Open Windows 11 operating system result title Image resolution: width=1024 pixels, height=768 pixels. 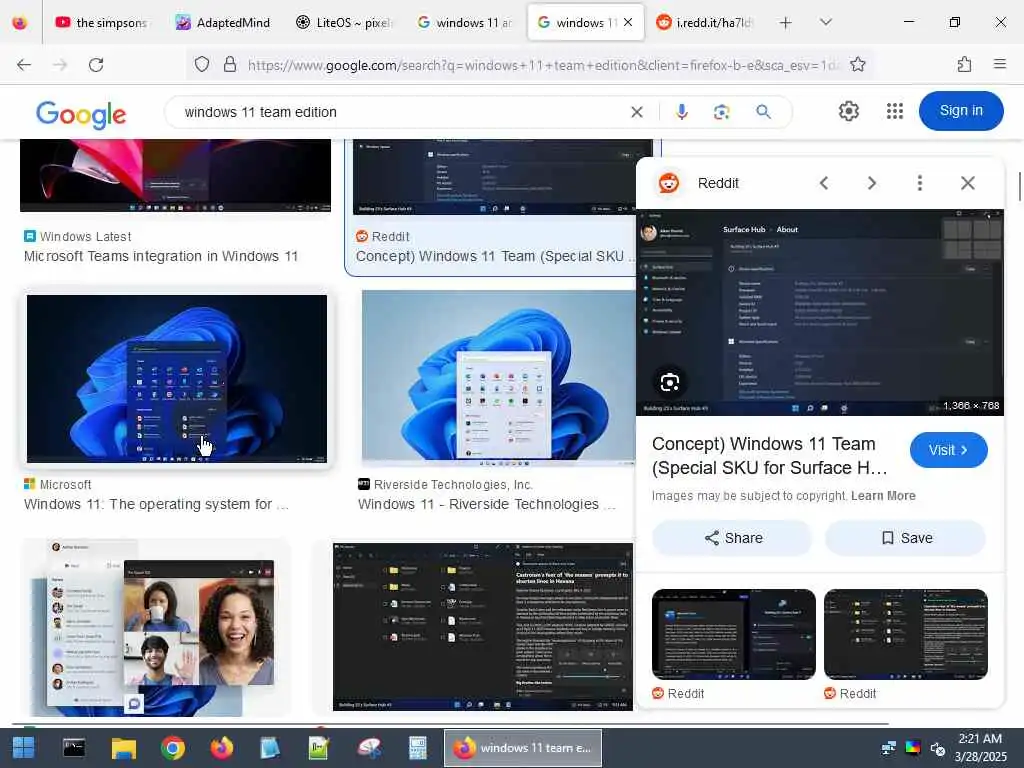point(156,504)
